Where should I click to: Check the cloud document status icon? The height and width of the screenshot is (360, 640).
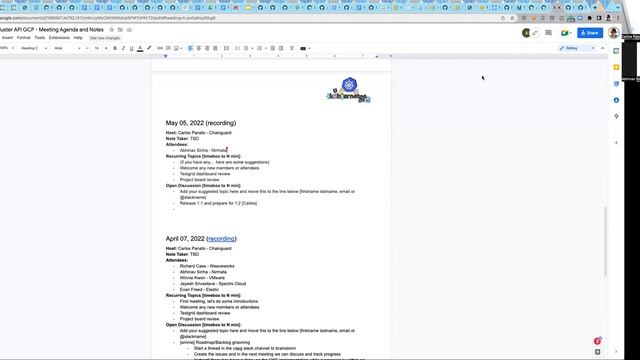point(129,30)
